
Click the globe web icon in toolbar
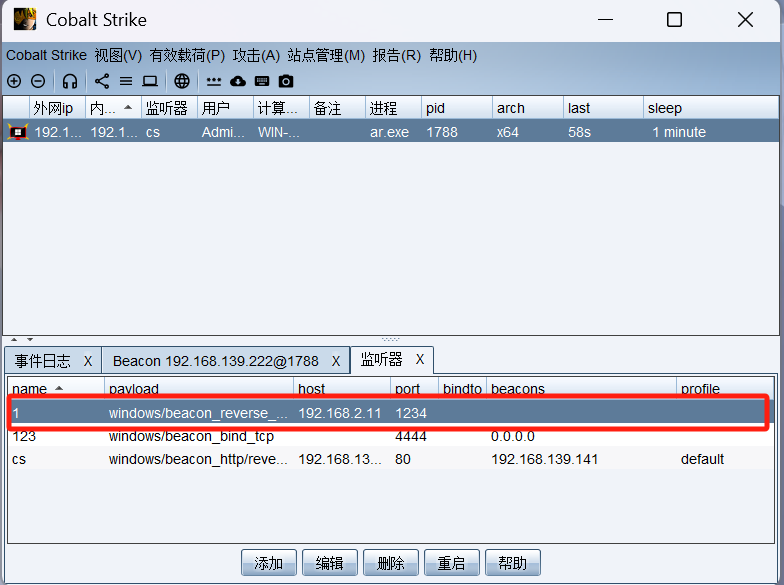[182, 81]
